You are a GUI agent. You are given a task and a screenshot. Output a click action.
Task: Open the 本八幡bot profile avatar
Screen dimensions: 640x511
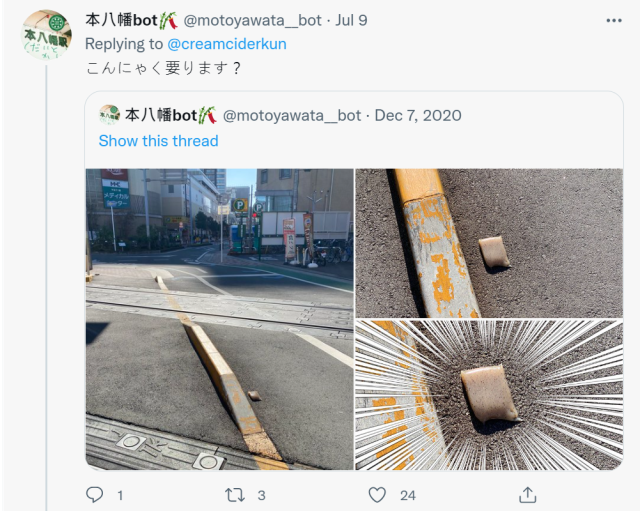pyautogui.click(x=46, y=35)
